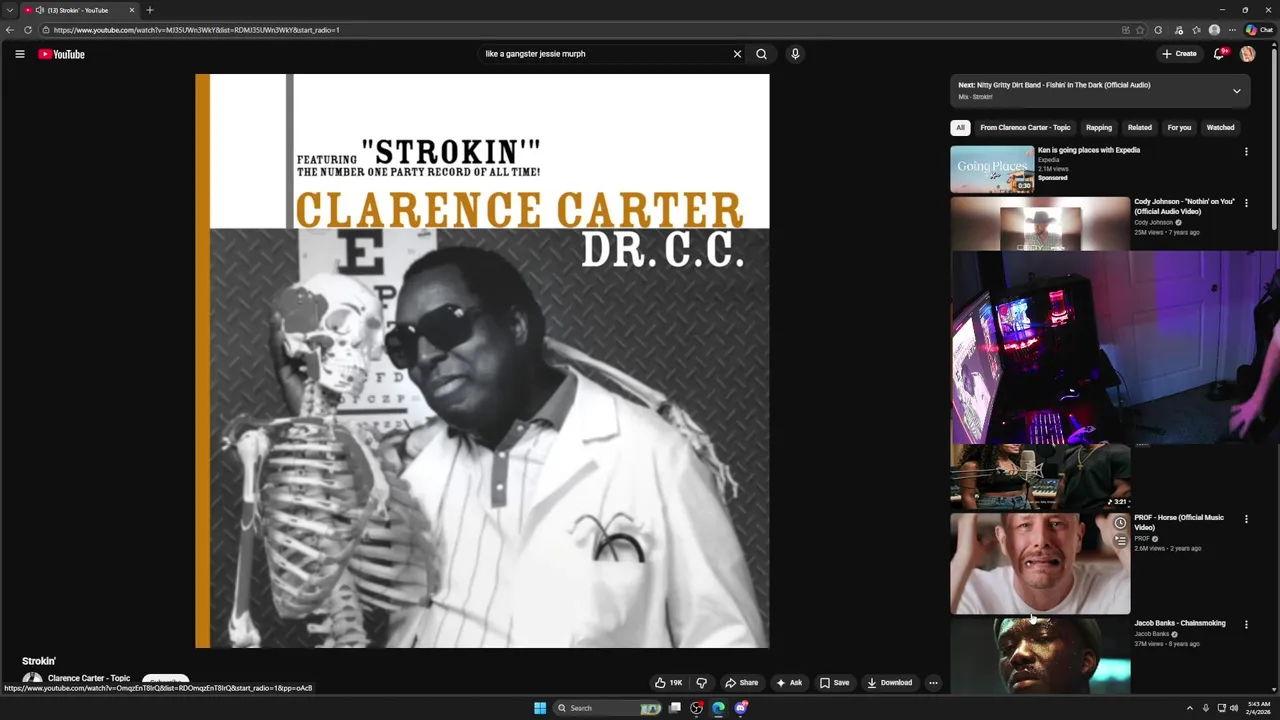The height and width of the screenshot is (720, 1280).
Task: Open more actions ellipsis below the video
Action: [x=933, y=683]
